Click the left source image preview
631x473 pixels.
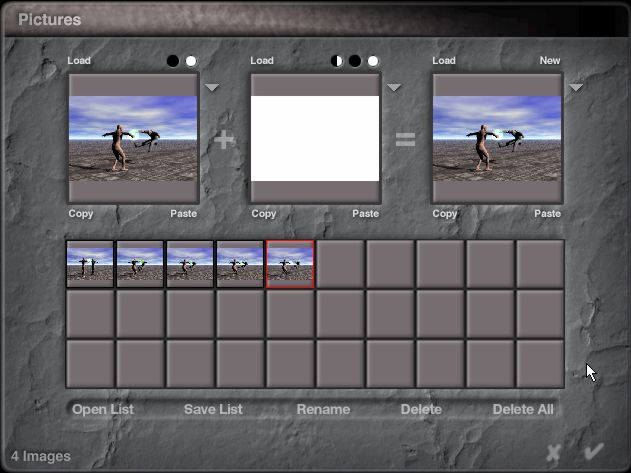[x=133, y=138]
